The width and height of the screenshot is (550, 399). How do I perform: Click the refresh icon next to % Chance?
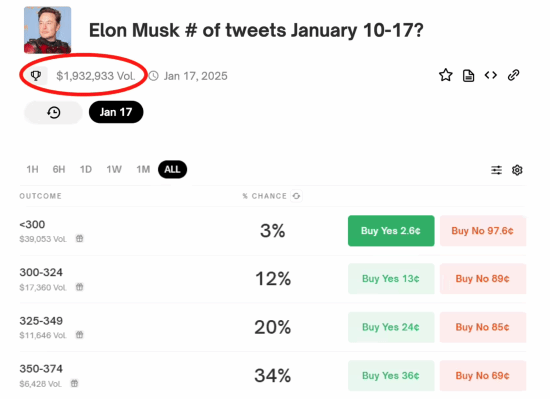point(296,196)
